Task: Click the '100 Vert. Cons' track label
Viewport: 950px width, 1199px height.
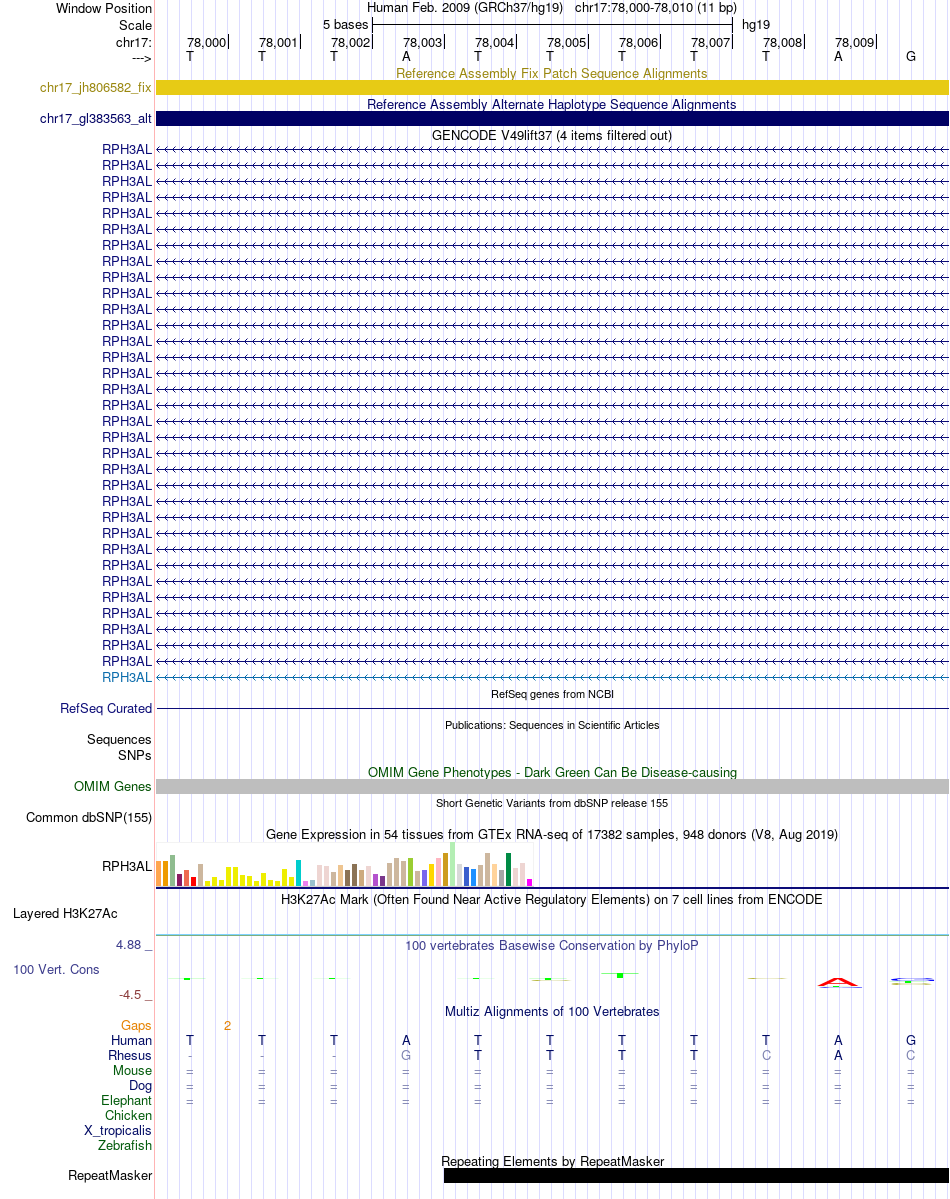Action: (56, 970)
